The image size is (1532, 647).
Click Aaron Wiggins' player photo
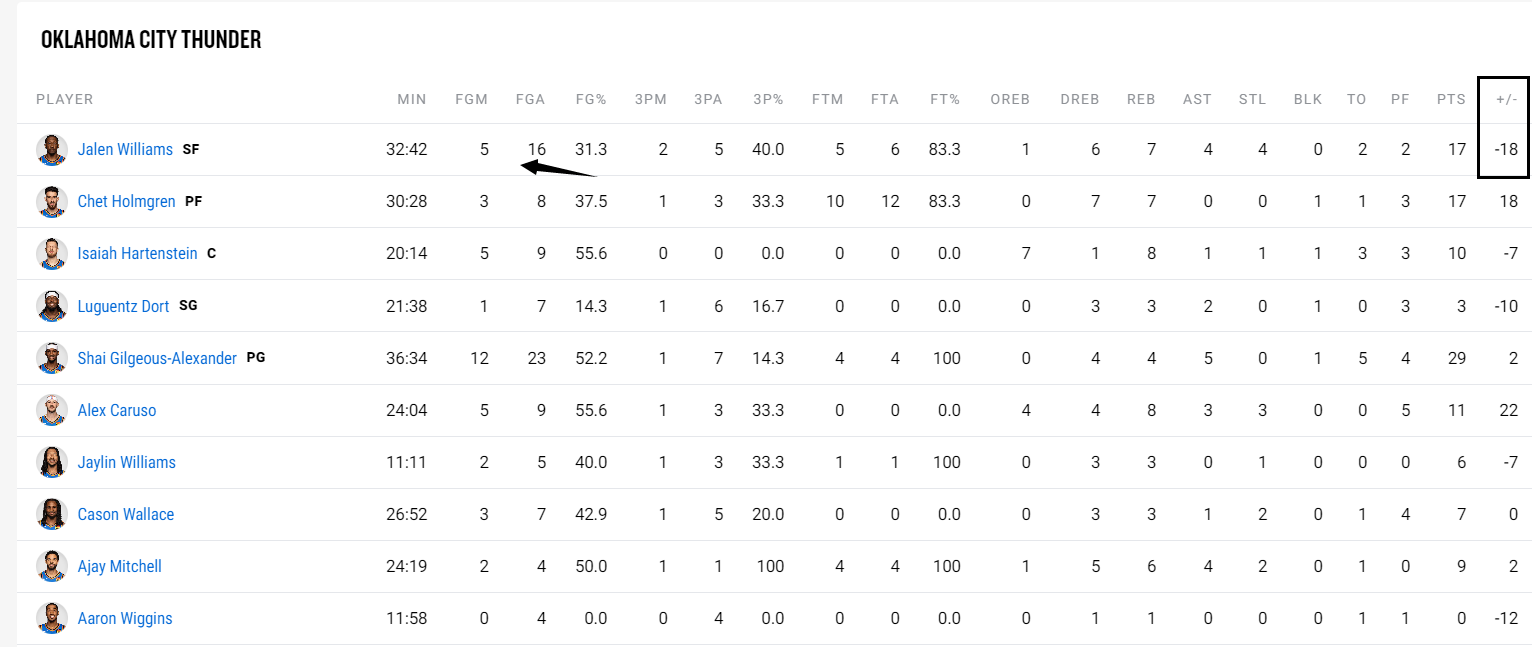[52, 618]
